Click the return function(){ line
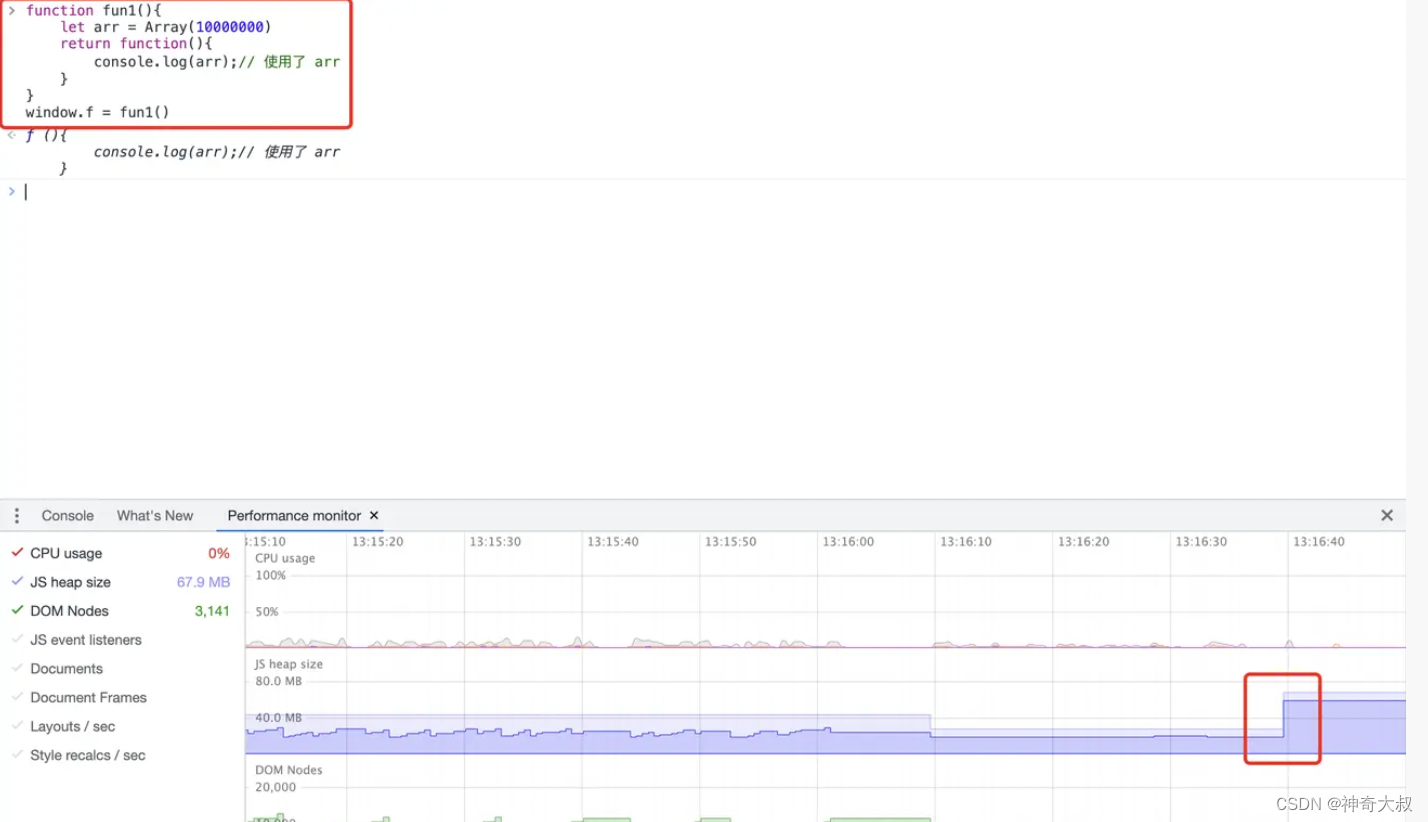The image size is (1428, 822). click(x=137, y=44)
